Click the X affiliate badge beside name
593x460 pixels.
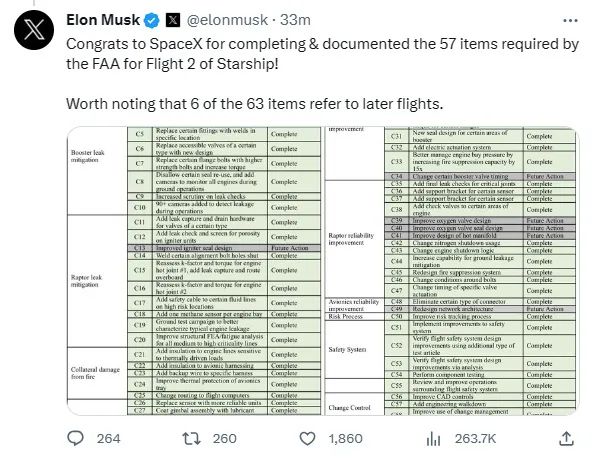tap(173, 20)
